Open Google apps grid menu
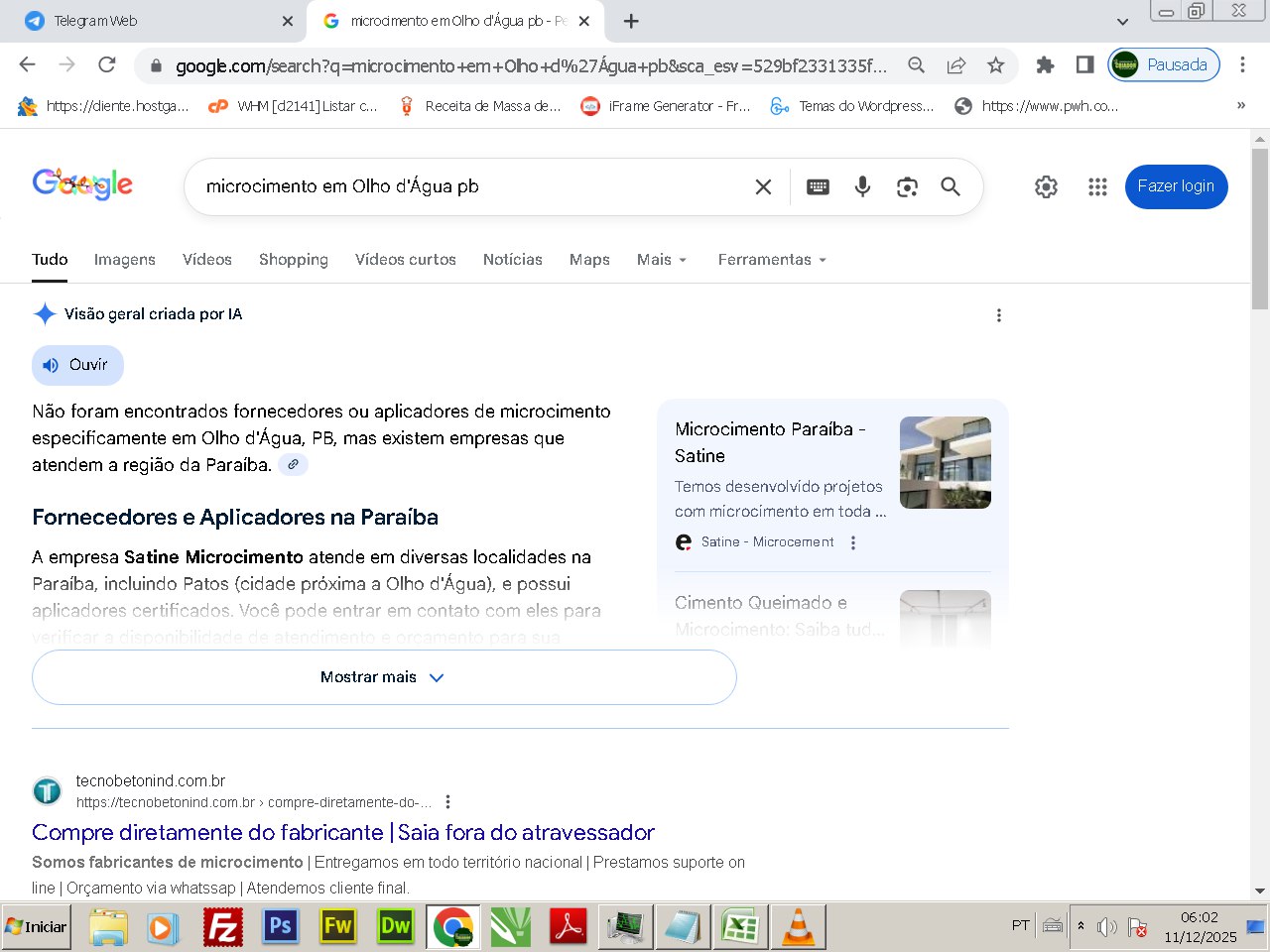 point(1097,186)
